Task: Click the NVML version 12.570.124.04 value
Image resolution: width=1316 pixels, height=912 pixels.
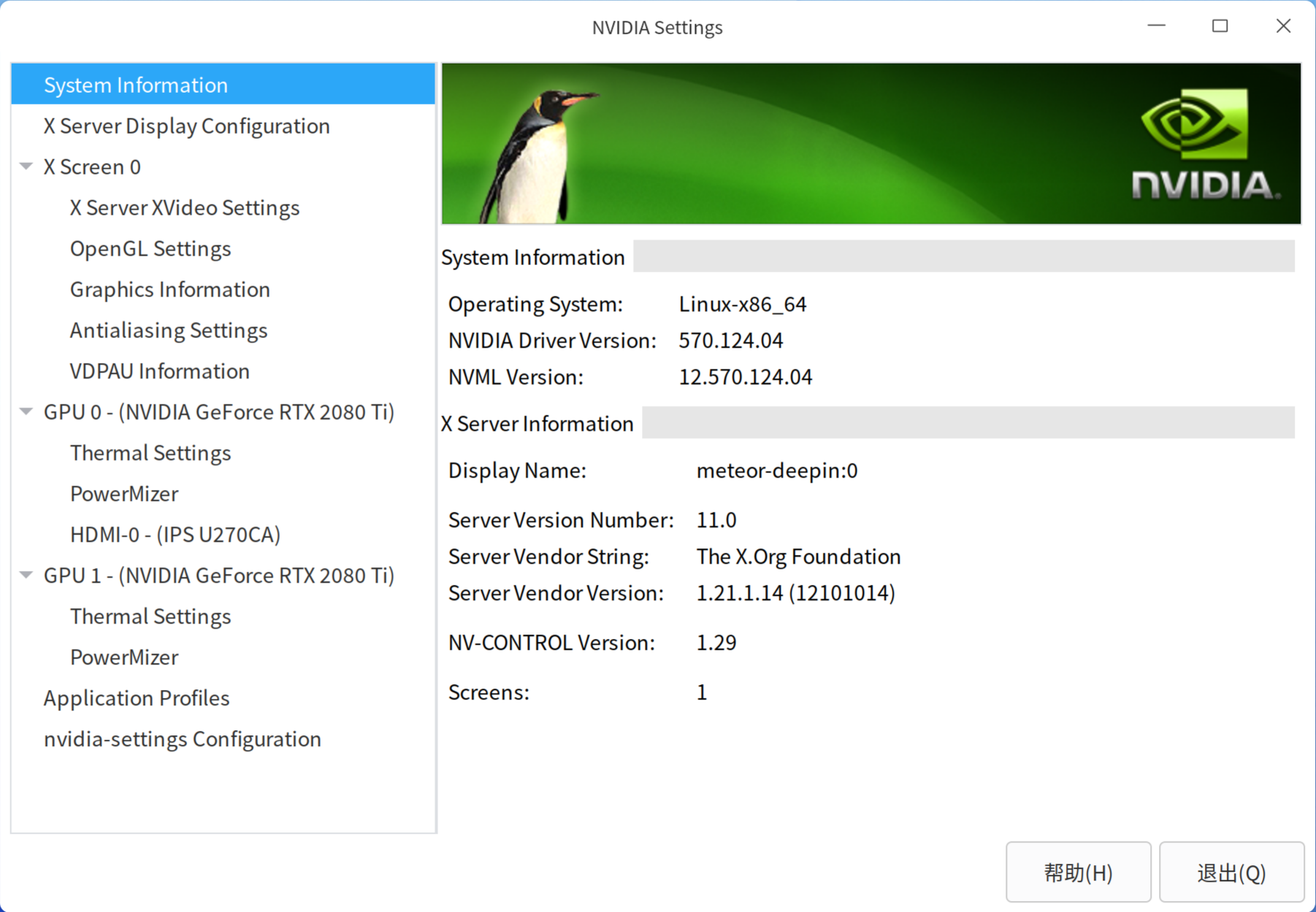Action: click(746, 377)
